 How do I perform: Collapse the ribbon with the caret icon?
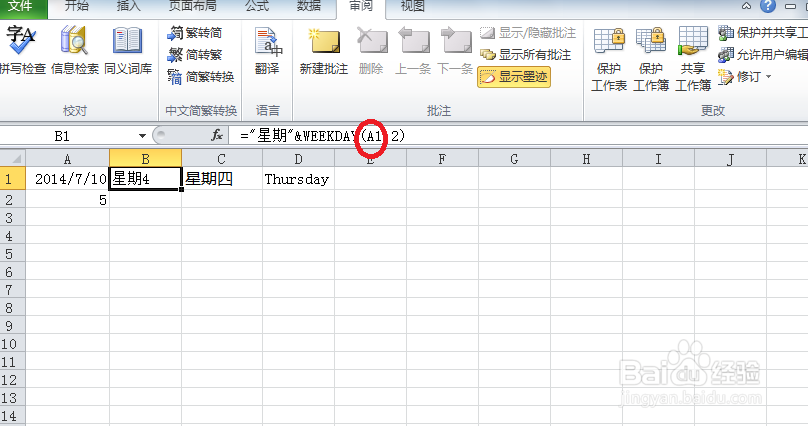pyautogui.click(x=746, y=6)
